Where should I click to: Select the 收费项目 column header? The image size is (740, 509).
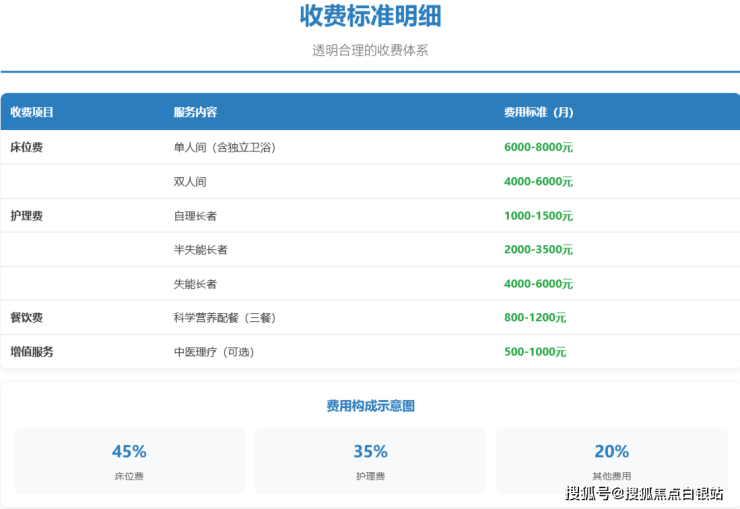32,112
